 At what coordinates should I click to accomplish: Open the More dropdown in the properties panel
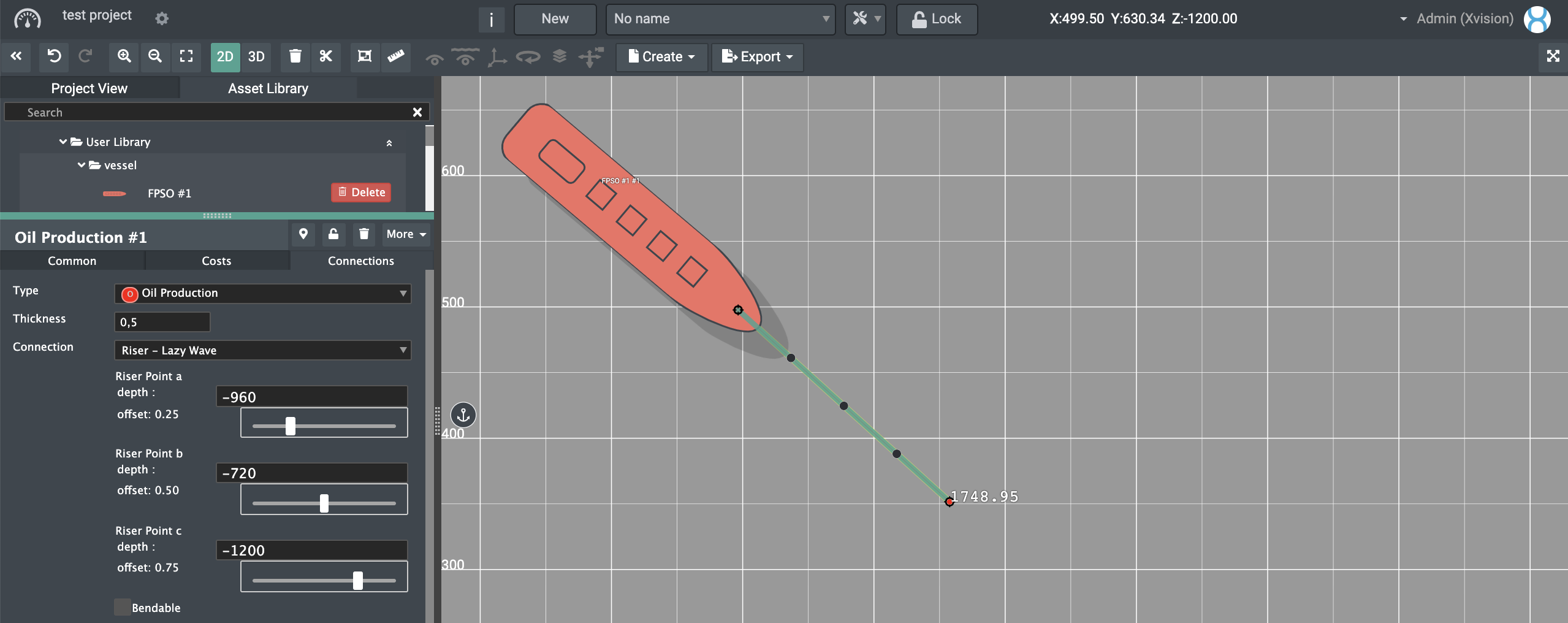405,234
